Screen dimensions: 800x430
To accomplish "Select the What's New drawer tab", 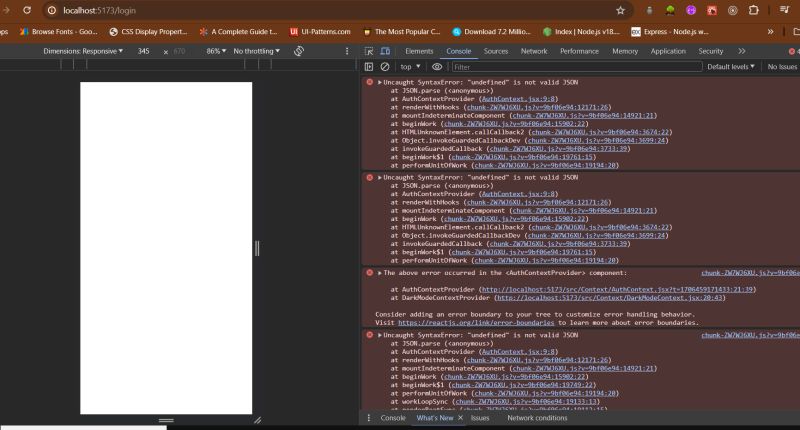I will (x=435, y=418).
